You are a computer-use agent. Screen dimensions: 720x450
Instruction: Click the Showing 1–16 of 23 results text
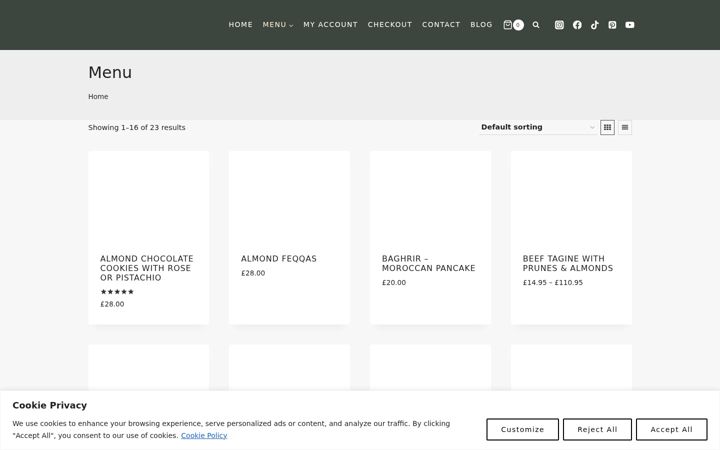[x=137, y=128]
